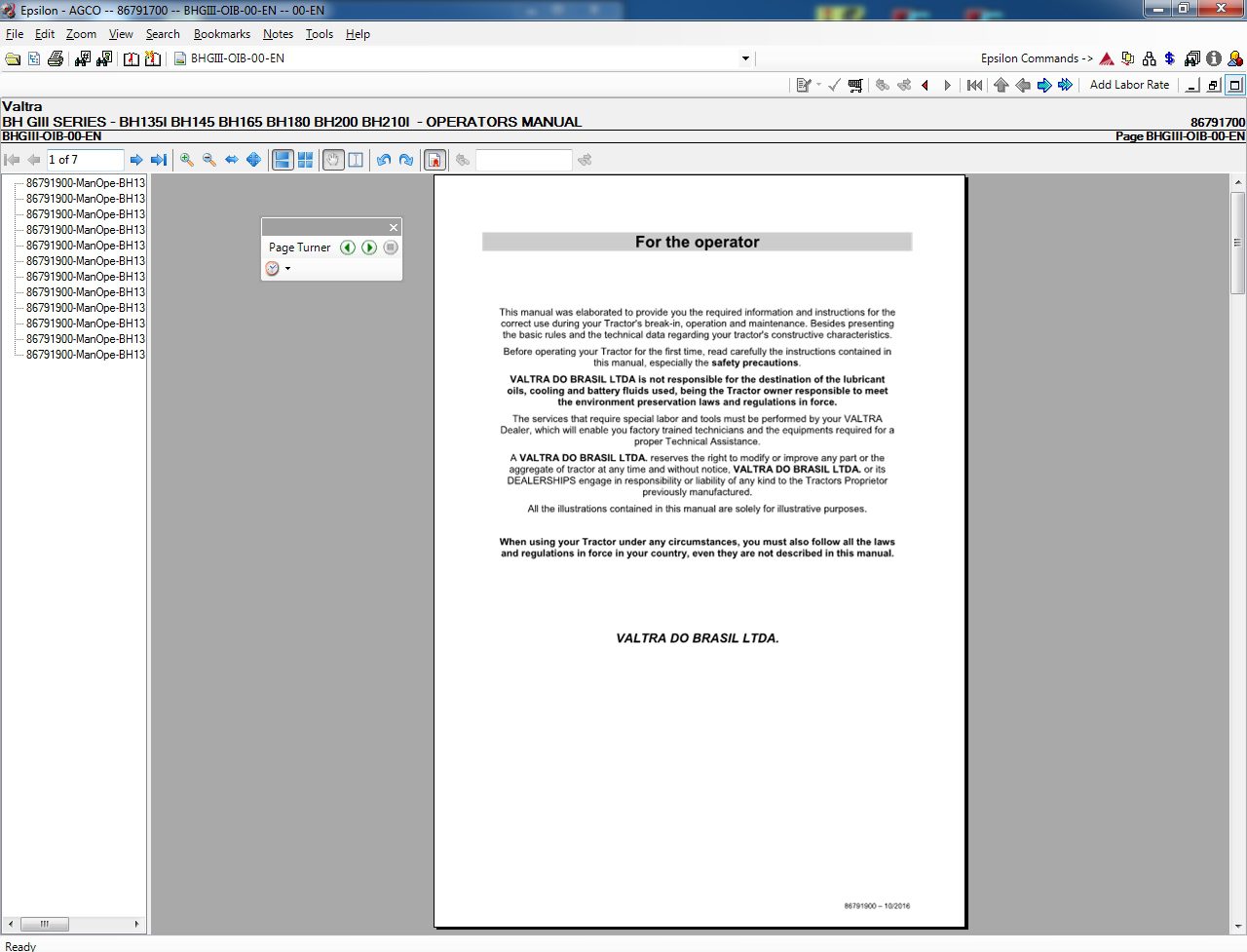This screenshot has width=1247, height=952.
Task: Play next page in Page Turner
Action: (369, 248)
